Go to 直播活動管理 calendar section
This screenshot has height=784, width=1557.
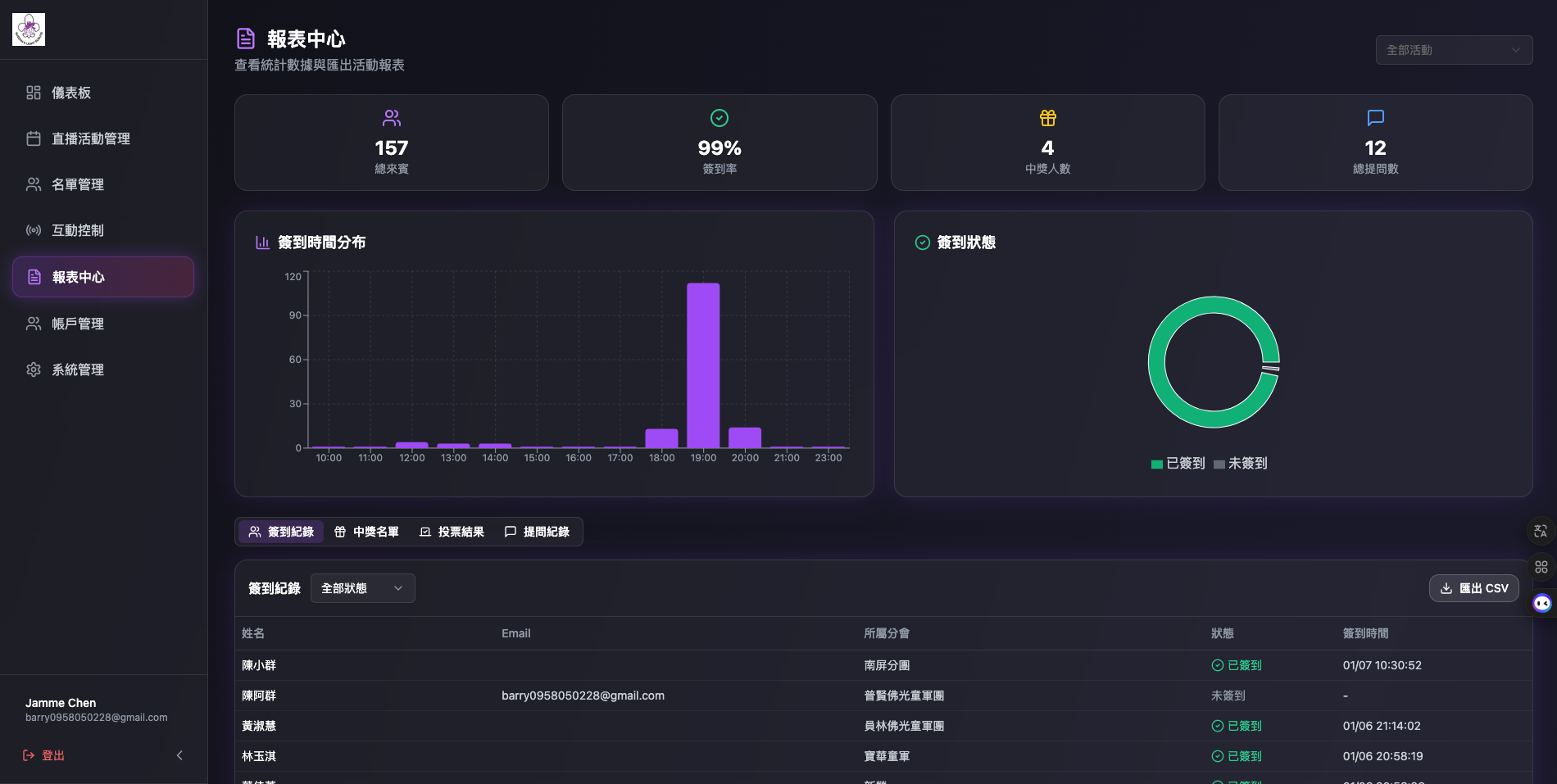pos(90,138)
